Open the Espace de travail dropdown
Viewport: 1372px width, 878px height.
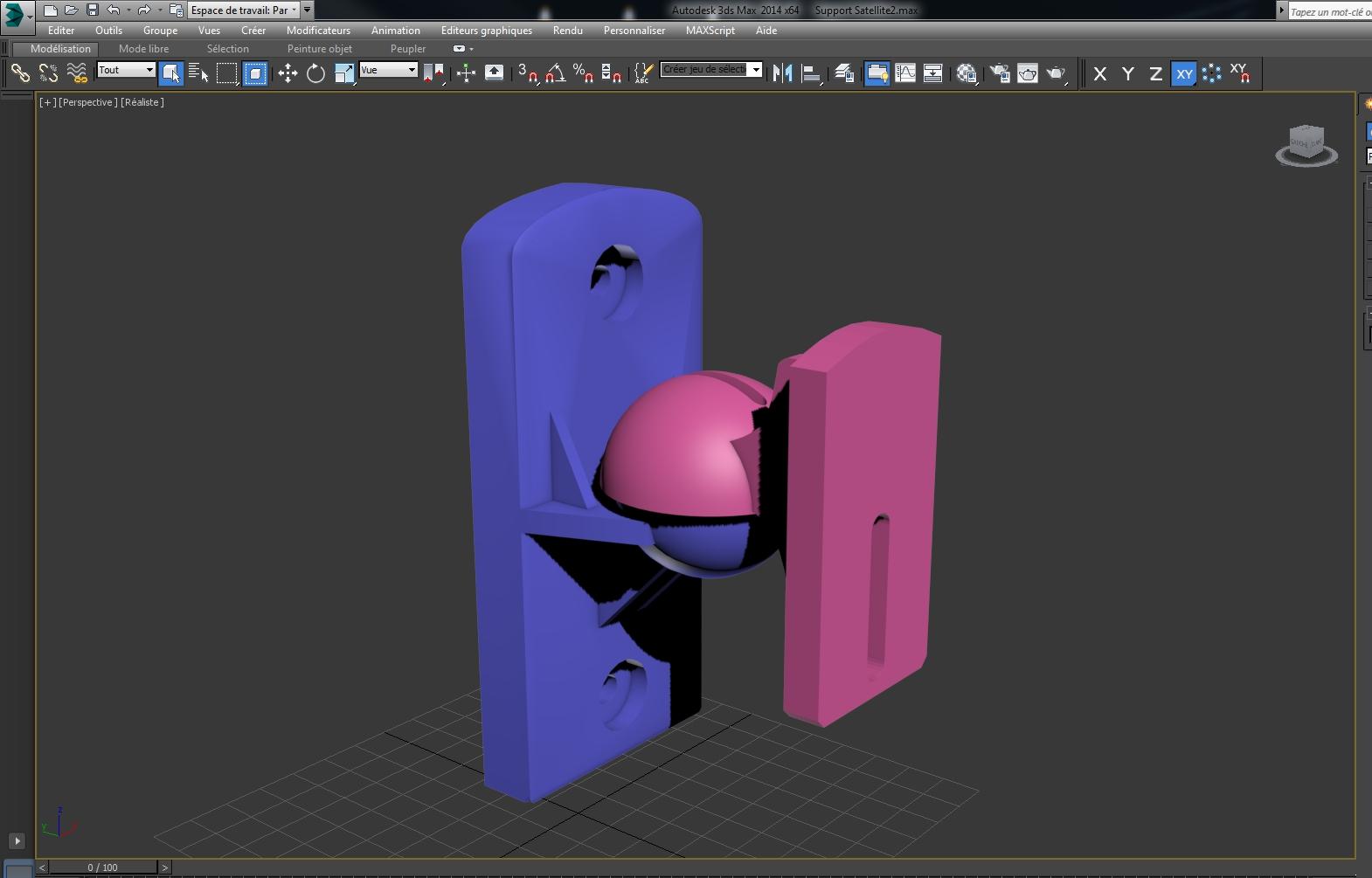pos(244,10)
